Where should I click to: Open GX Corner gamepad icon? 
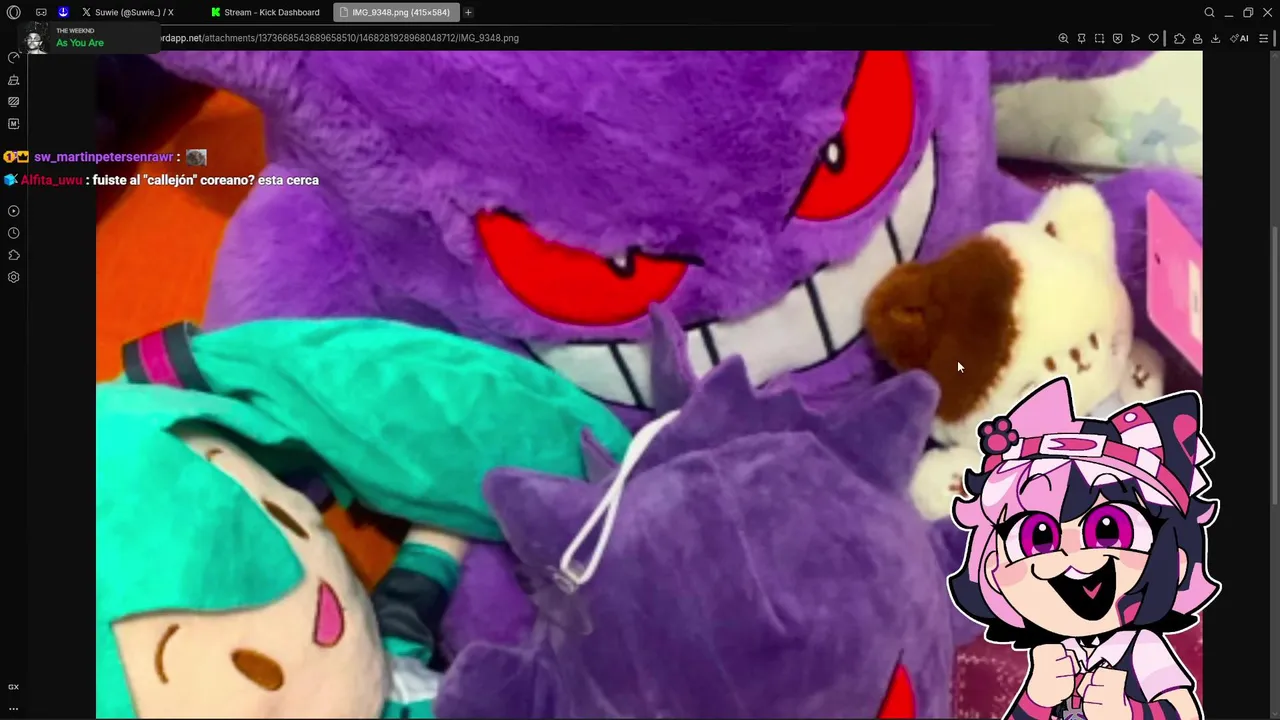click(41, 13)
